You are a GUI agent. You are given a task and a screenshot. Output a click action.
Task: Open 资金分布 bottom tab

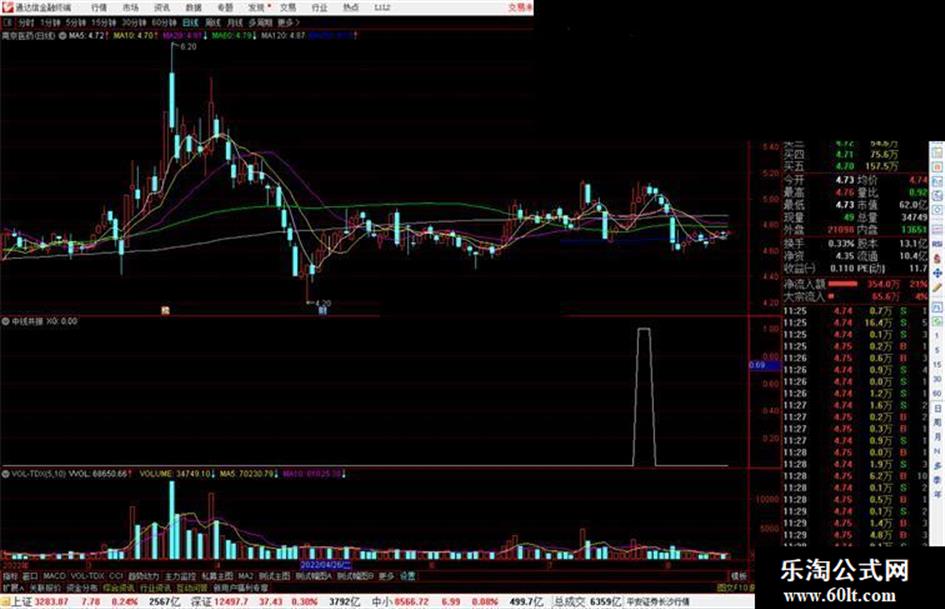click(x=81, y=587)
